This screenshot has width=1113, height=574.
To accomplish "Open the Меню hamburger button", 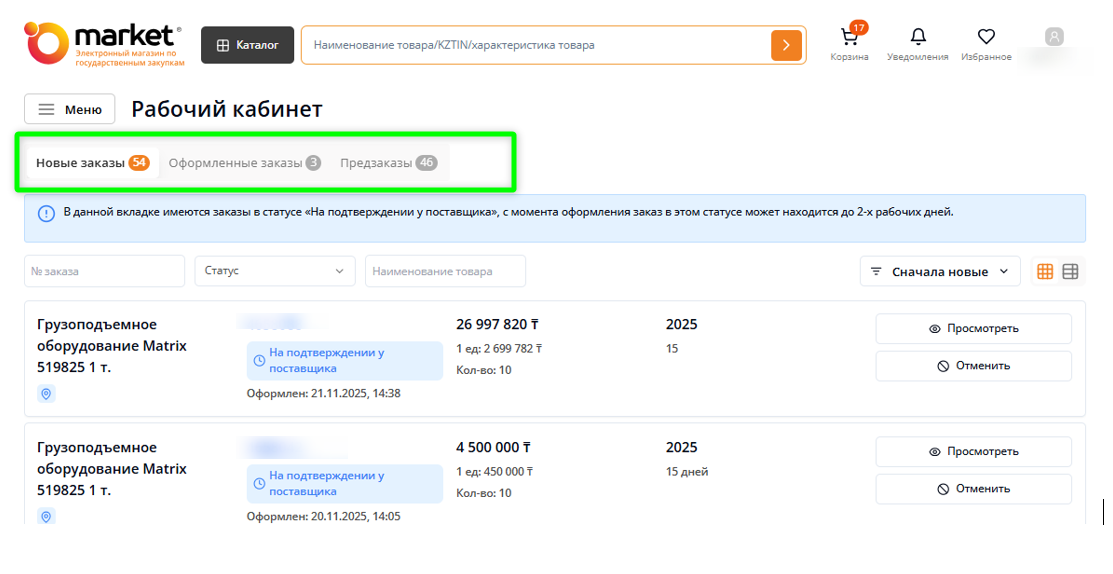I will tap(70, 110).
